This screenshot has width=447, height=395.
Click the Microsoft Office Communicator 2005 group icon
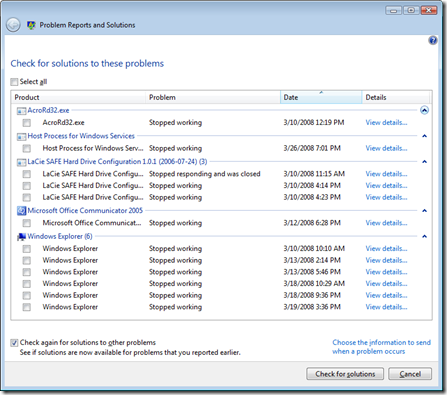pyautogui.click(x=21, y=211)
